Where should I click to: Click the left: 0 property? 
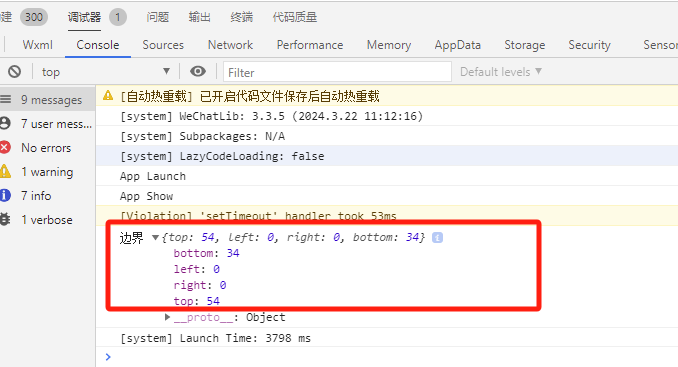tap(196, 269)
